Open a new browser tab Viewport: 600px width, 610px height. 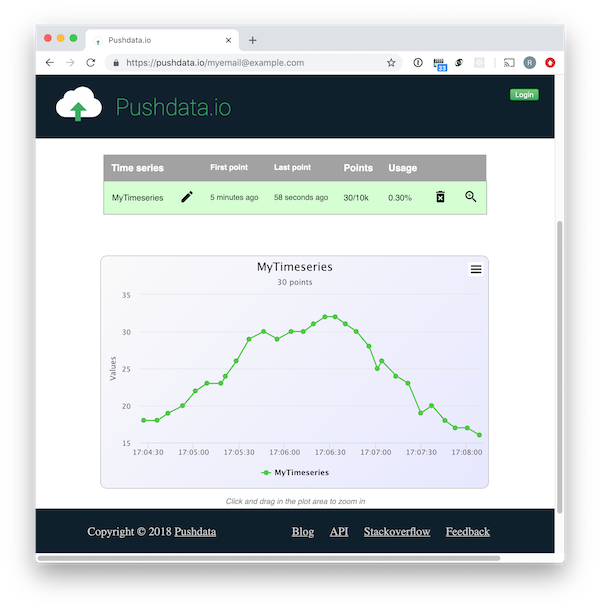pos(253,40)
